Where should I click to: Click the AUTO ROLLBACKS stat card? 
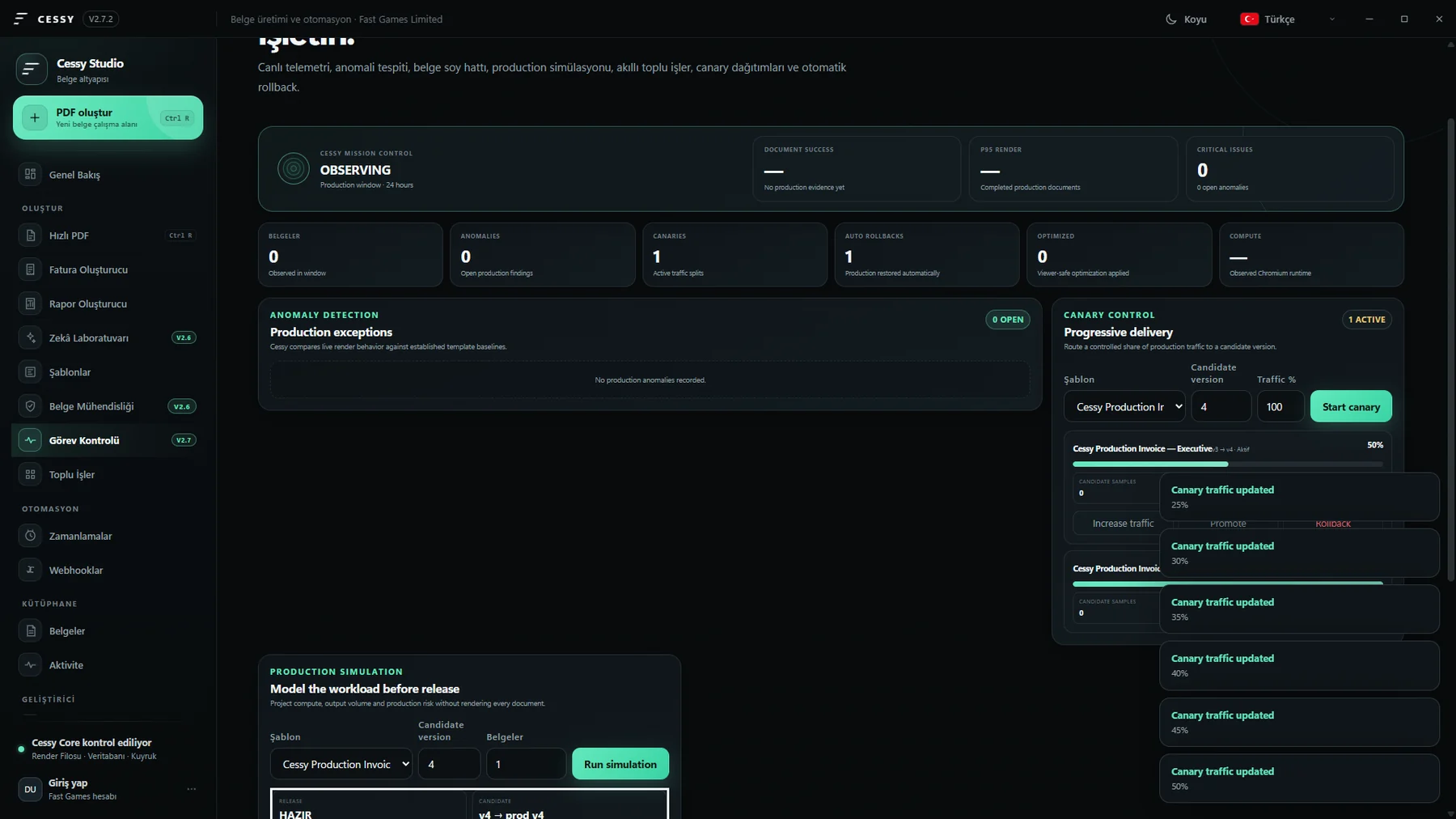point(927,255)
